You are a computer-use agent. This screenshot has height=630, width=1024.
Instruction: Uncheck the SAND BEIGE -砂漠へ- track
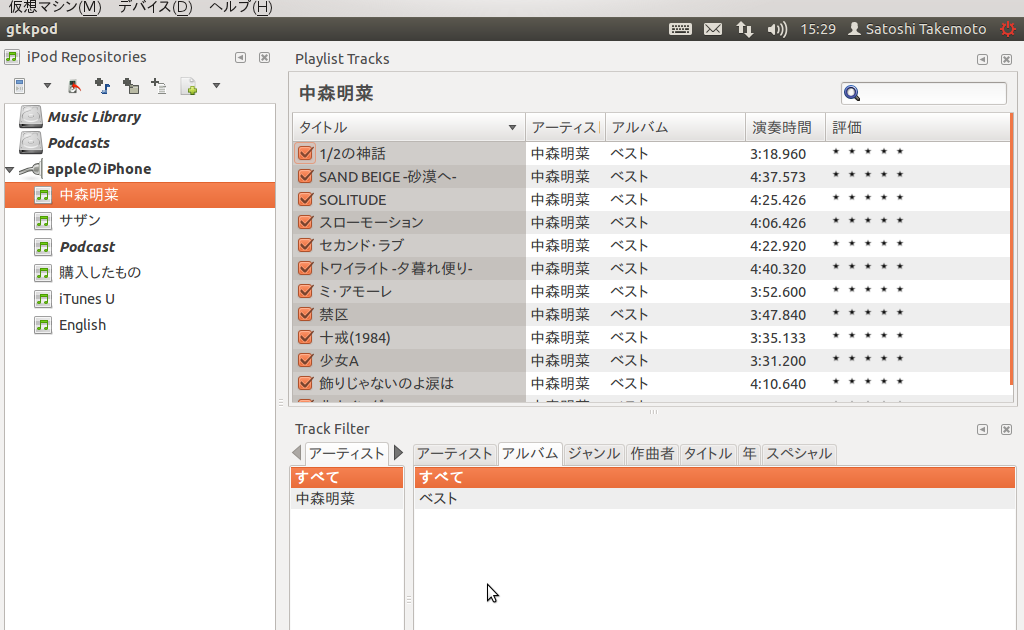click(x=305, y=176)
